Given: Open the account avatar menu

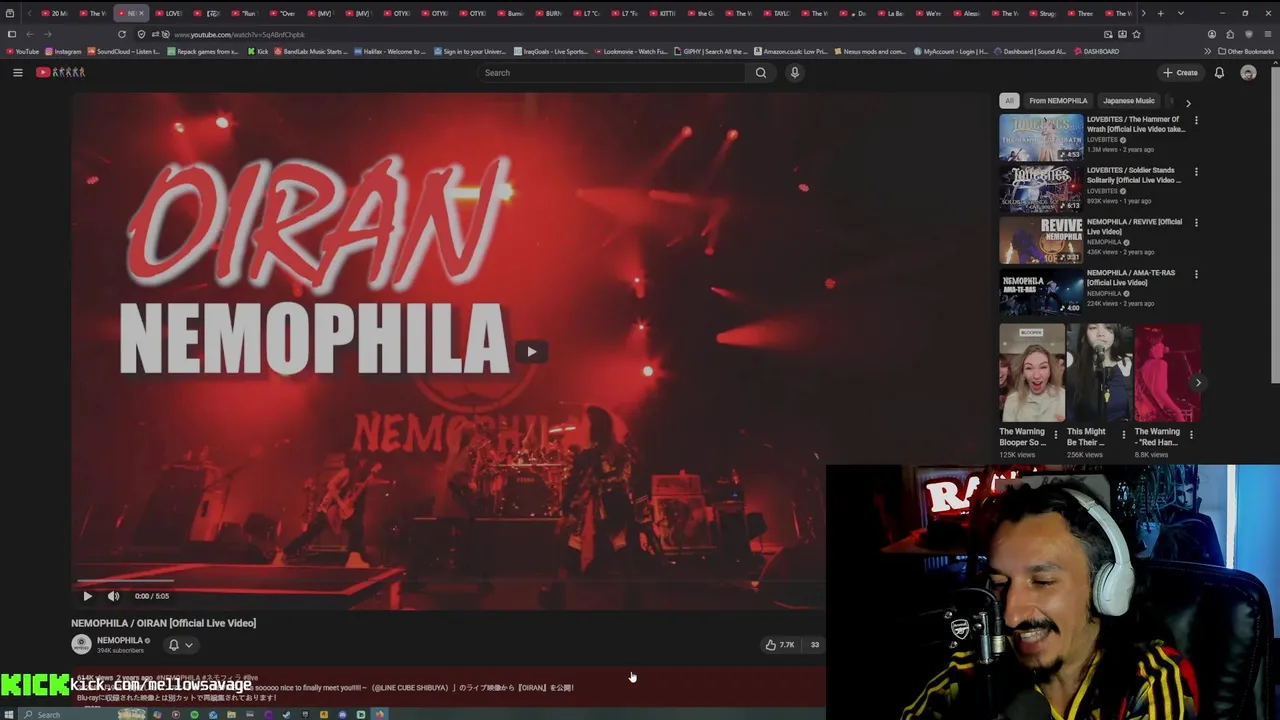Looking at the screenshot, I should click(x=1248, y=72).
